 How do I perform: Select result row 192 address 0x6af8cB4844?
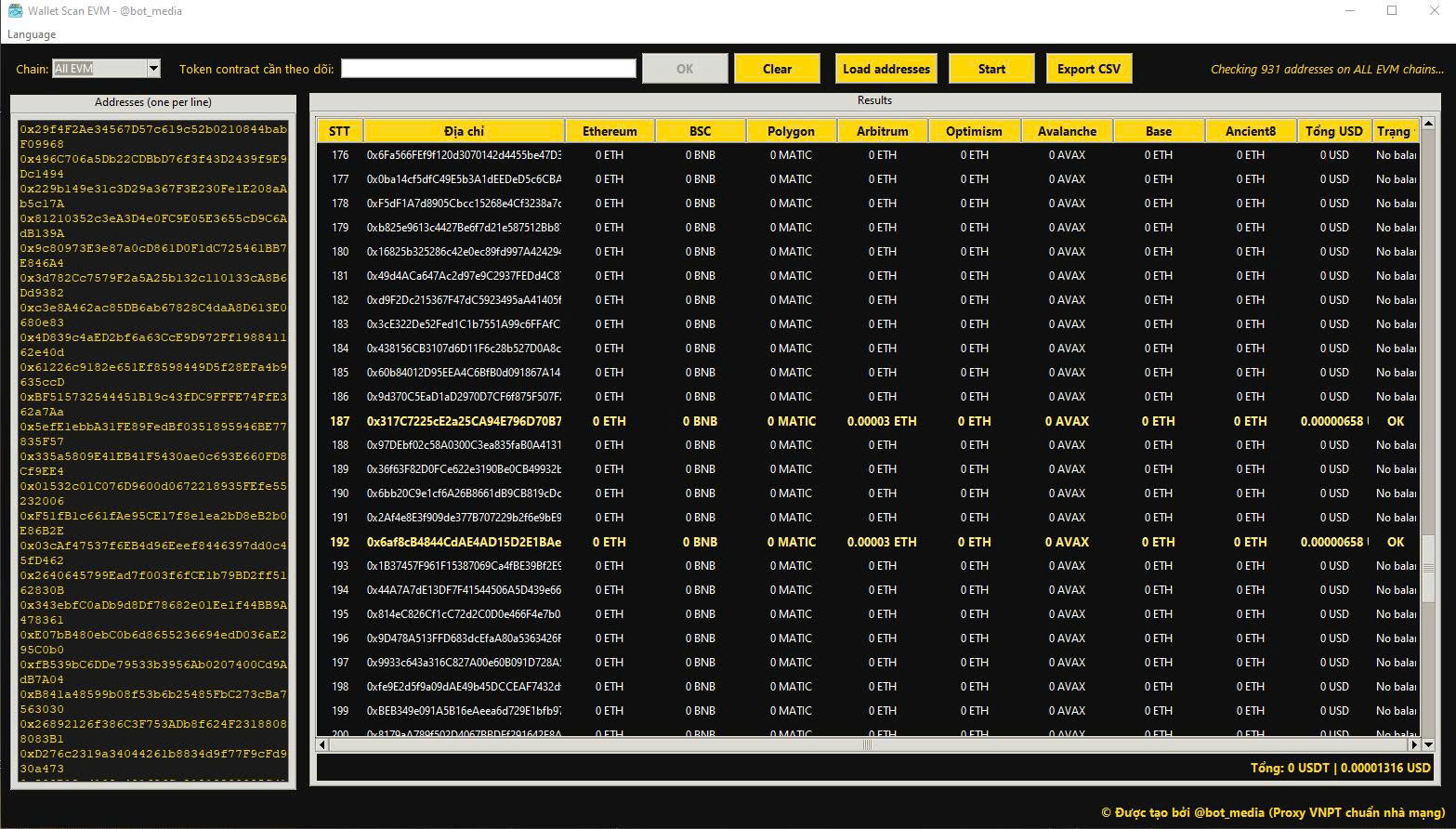click(464, 542)
